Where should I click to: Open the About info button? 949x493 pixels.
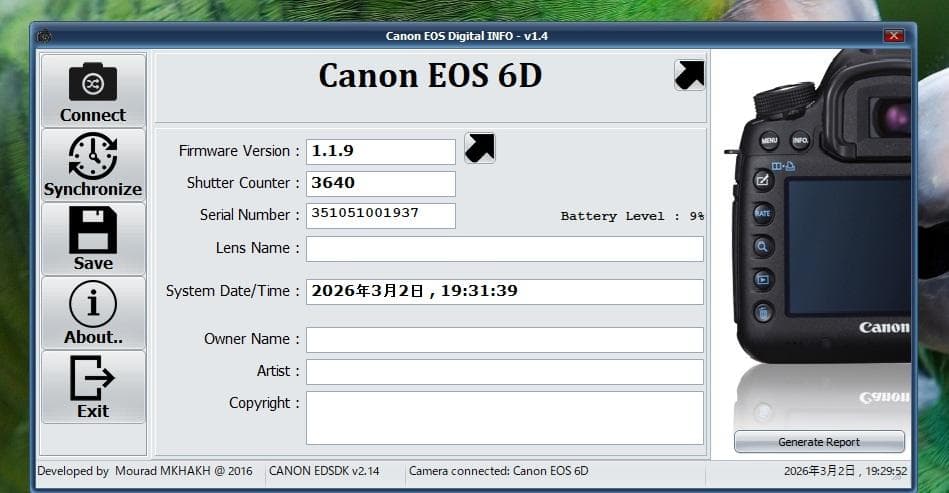[93, 313]
